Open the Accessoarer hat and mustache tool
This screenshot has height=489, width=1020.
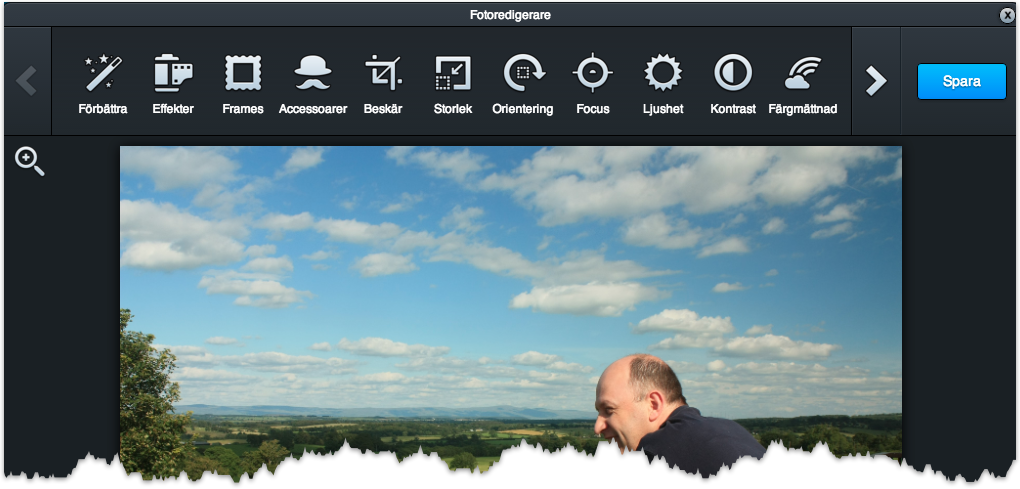click(x=313, y=85)
